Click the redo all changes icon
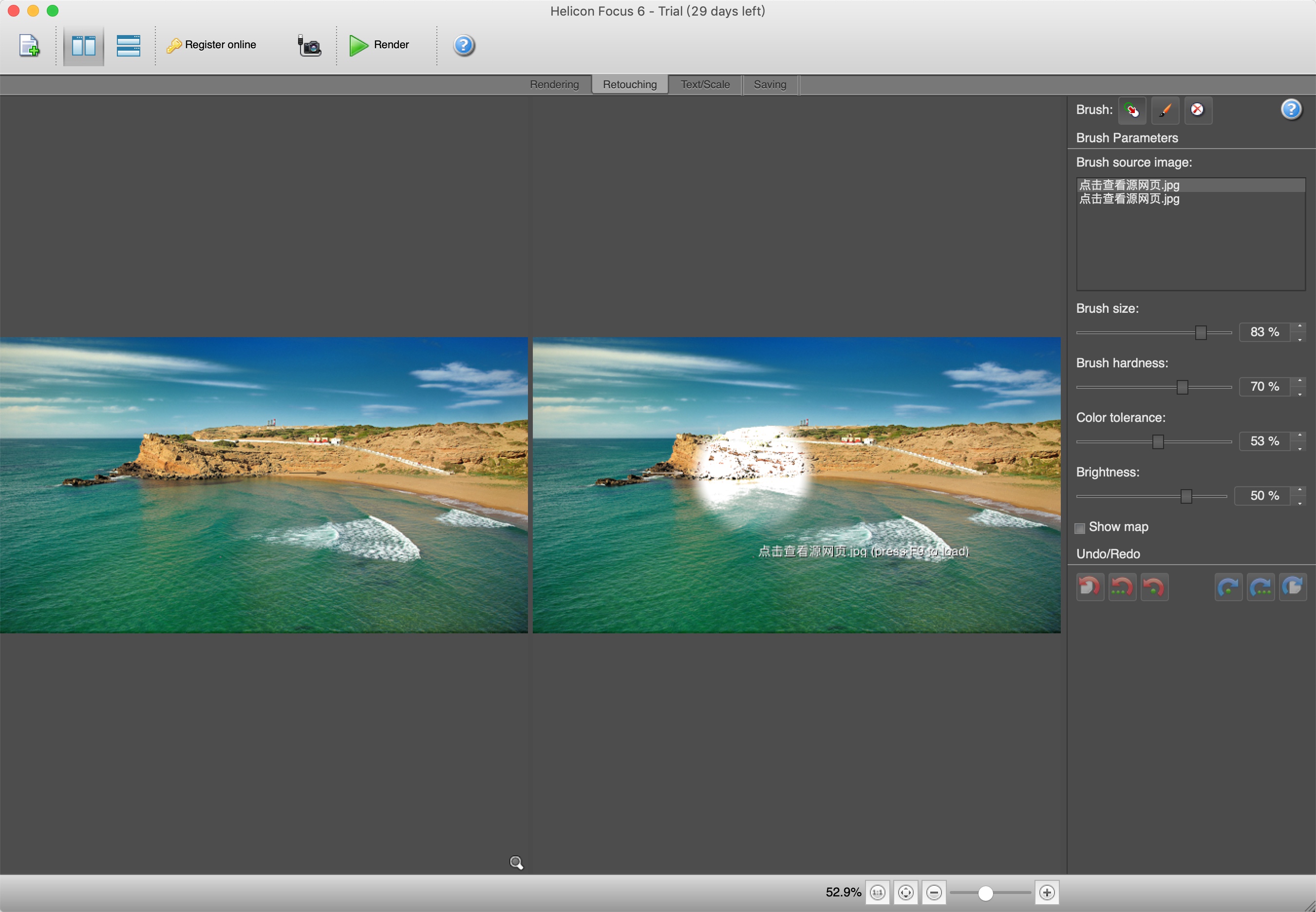This screenshot has width=1316, height=912. [1293, 587]
